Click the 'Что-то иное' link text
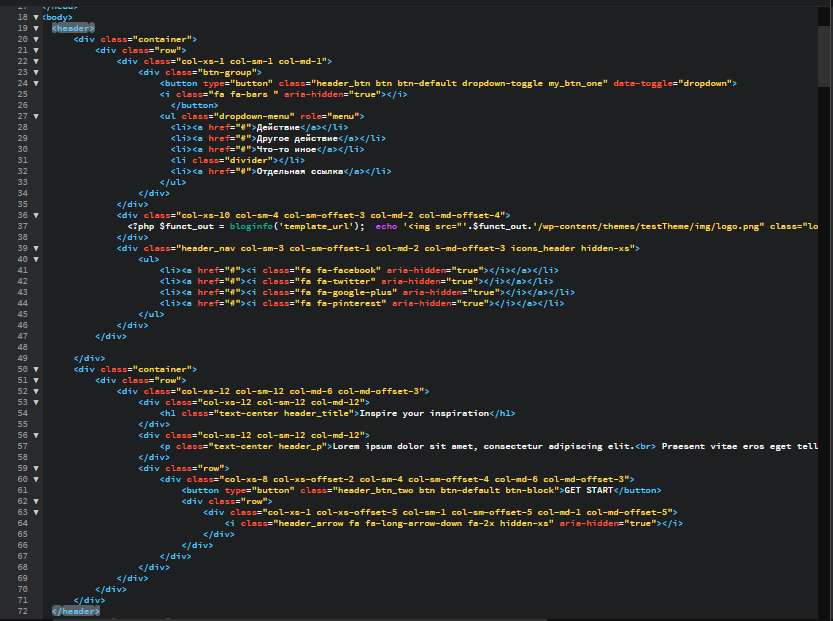Viewport: 833px width, 621px height. click(286, 149)
